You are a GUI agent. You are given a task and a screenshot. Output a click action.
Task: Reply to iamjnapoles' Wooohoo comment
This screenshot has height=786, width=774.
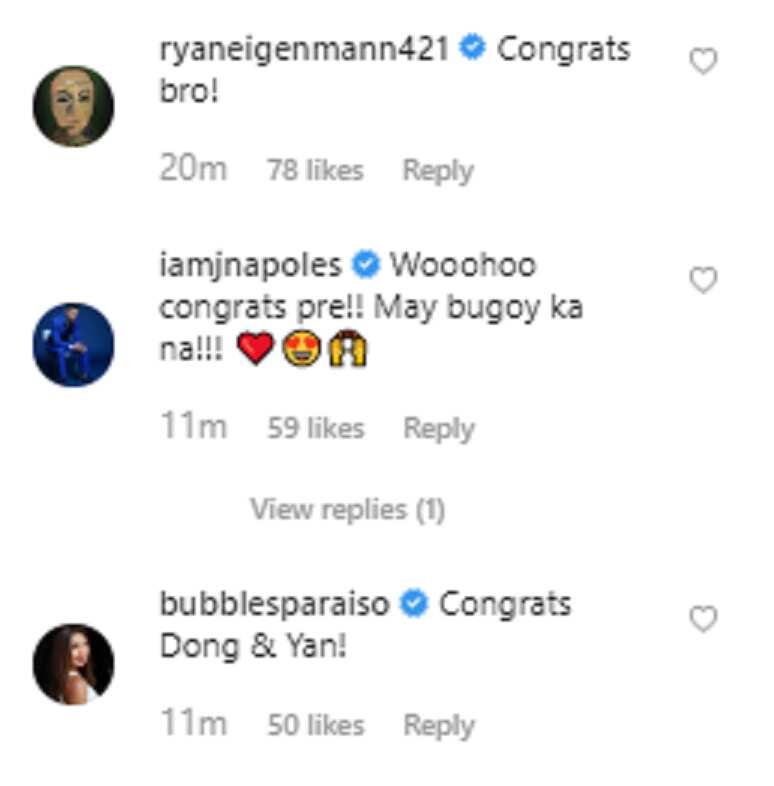coord(439,429)
